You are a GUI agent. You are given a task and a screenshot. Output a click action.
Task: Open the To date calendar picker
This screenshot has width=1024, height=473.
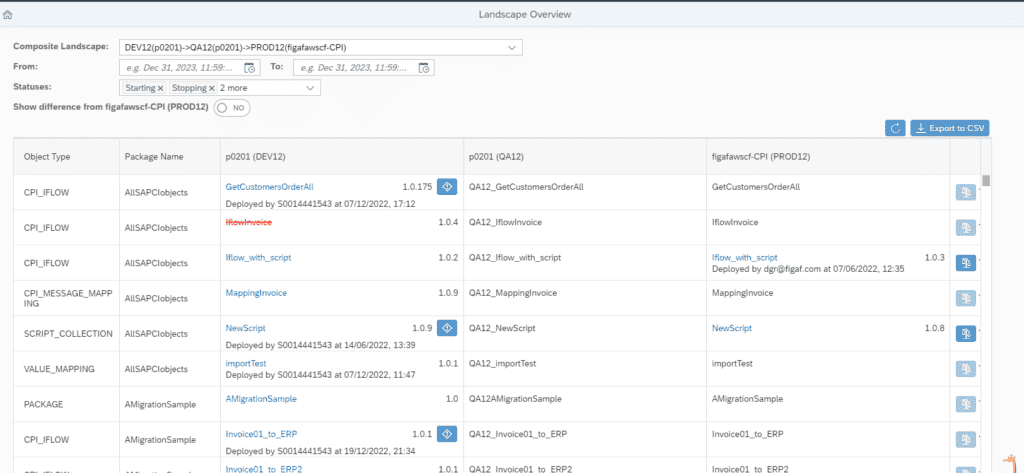[x=424, y=67]
